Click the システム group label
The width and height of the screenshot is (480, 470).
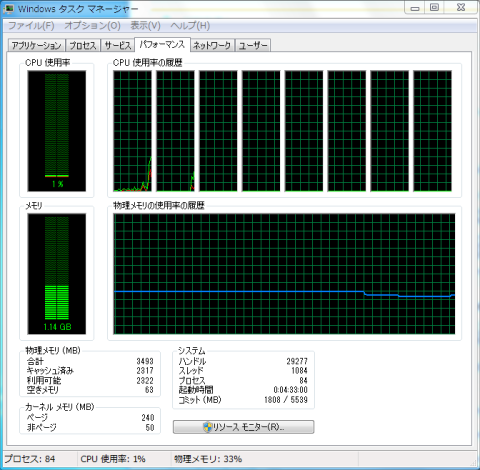(191, 350)
